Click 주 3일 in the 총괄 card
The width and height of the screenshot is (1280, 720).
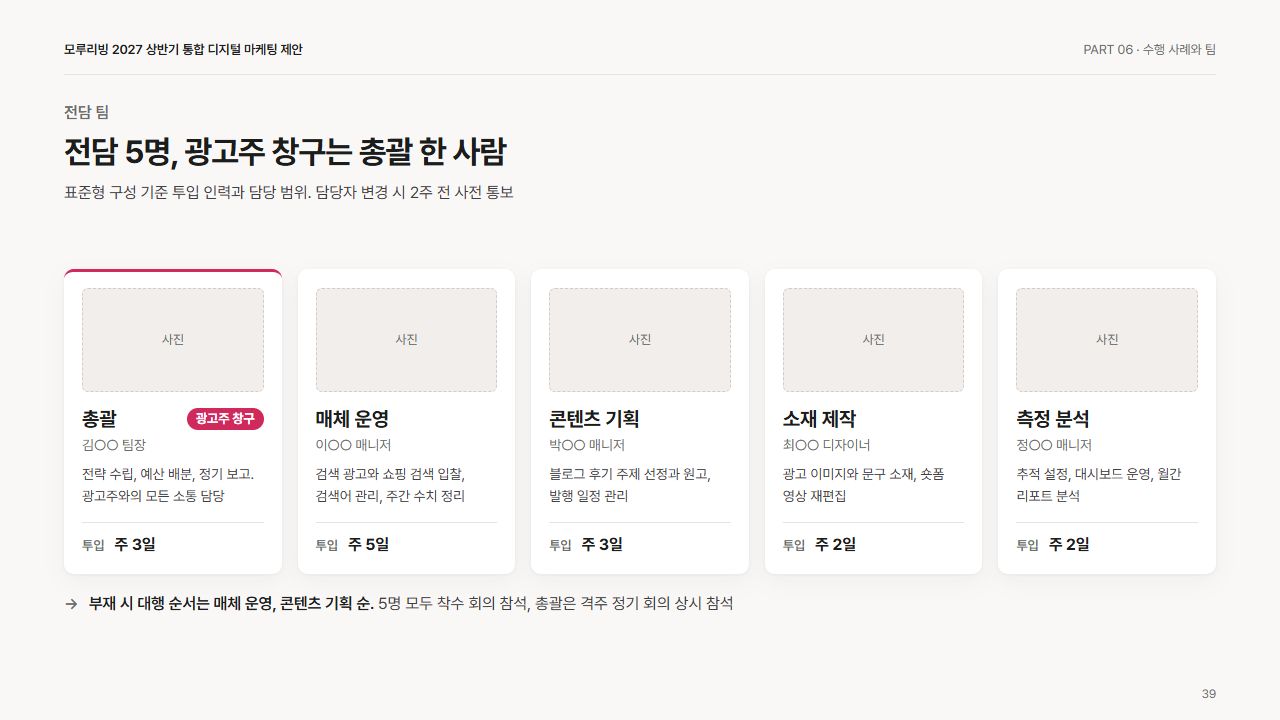(x=135, y=545)
